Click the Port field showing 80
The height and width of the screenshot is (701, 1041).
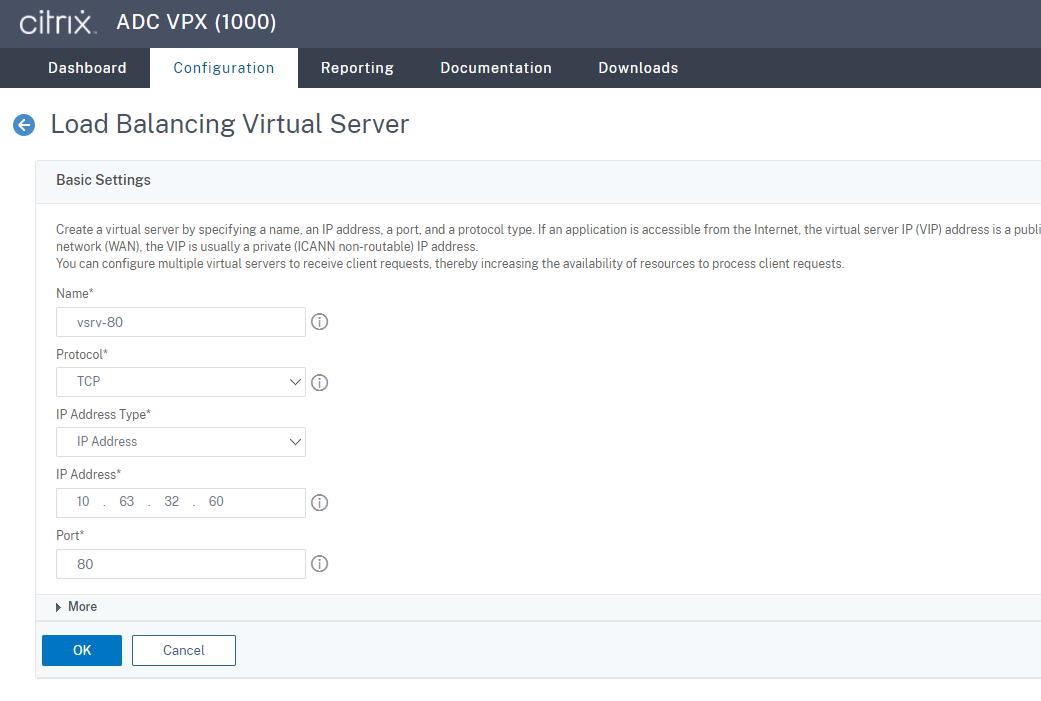(180, 563)
